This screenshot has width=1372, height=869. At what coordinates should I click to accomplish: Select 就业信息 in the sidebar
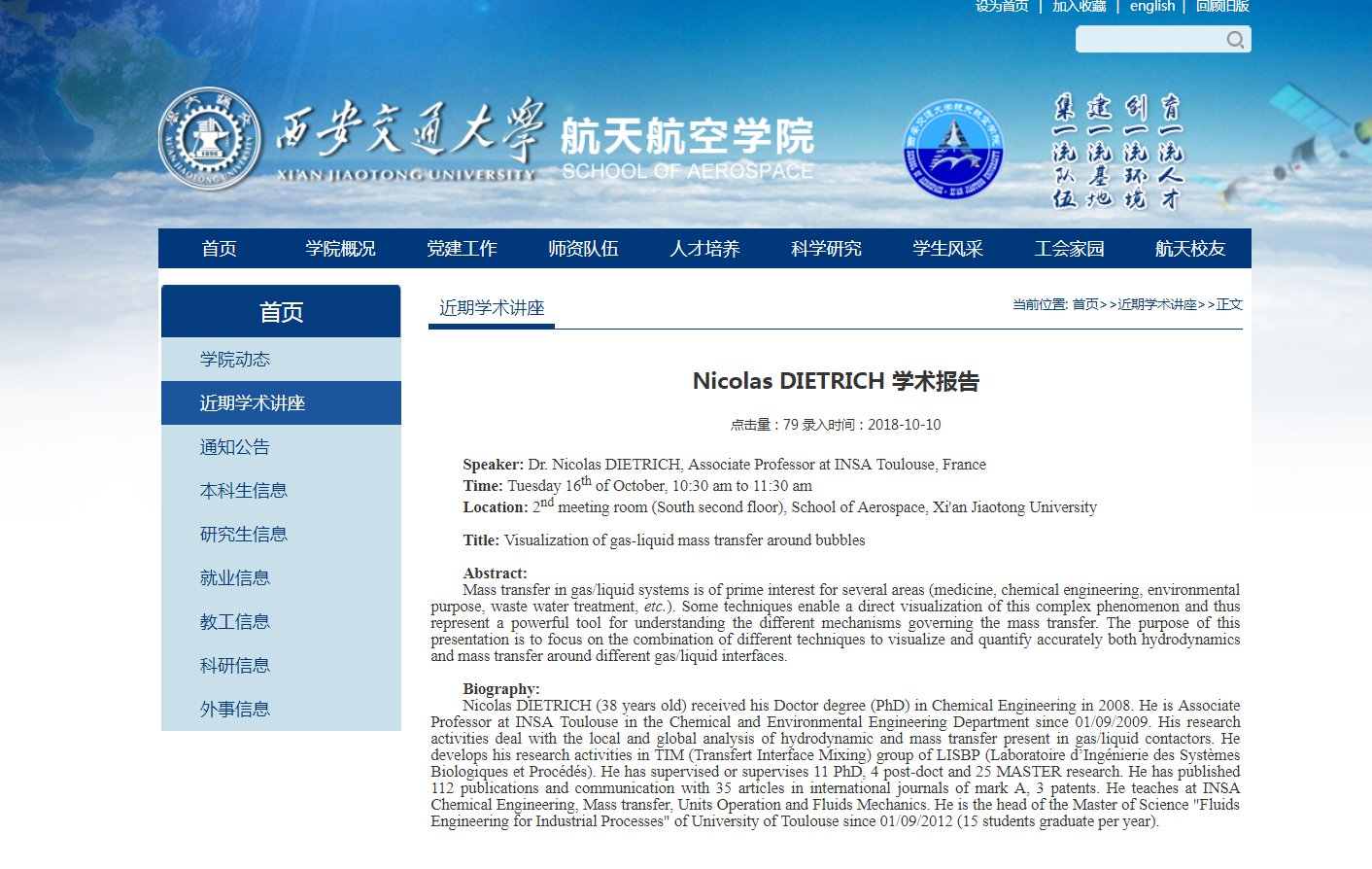pyautogui.click(x=281, y=578)
